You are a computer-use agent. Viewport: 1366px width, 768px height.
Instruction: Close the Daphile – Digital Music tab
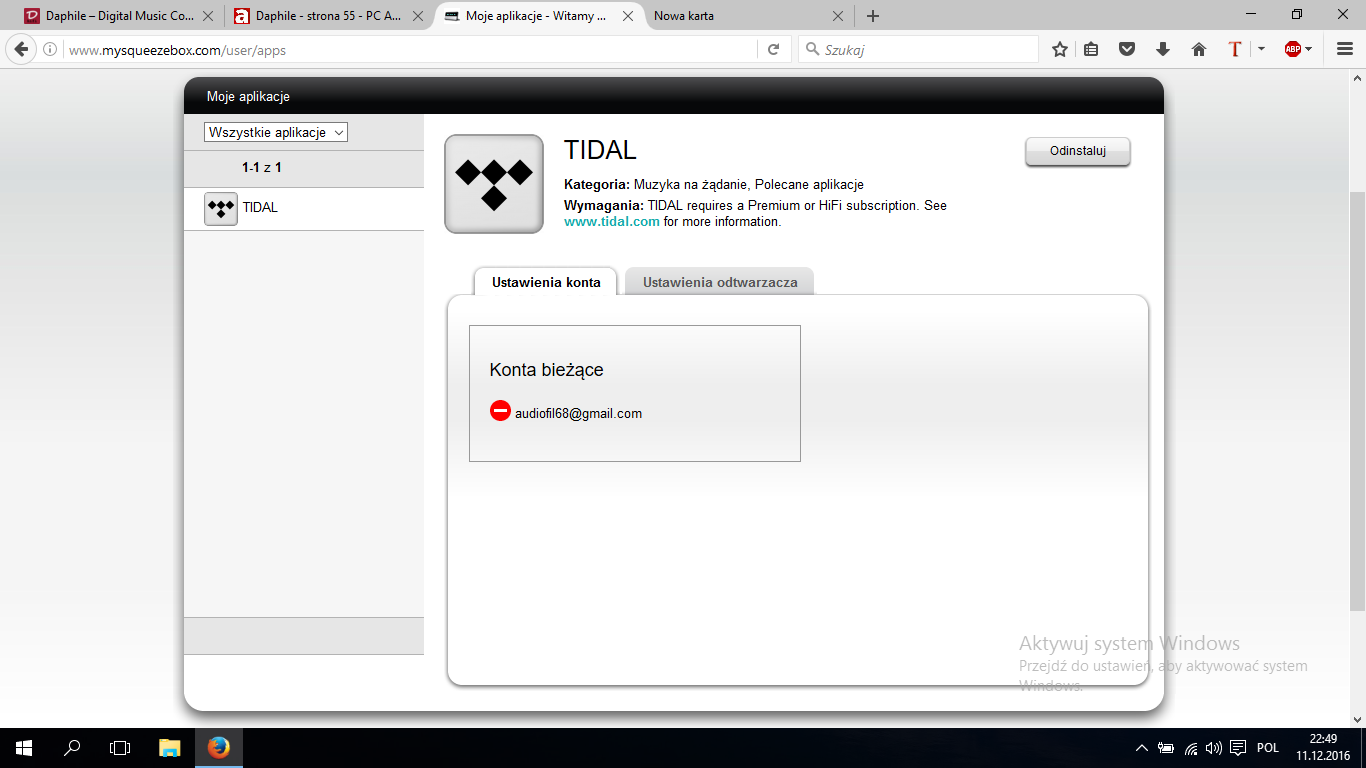tap(208, 16)
